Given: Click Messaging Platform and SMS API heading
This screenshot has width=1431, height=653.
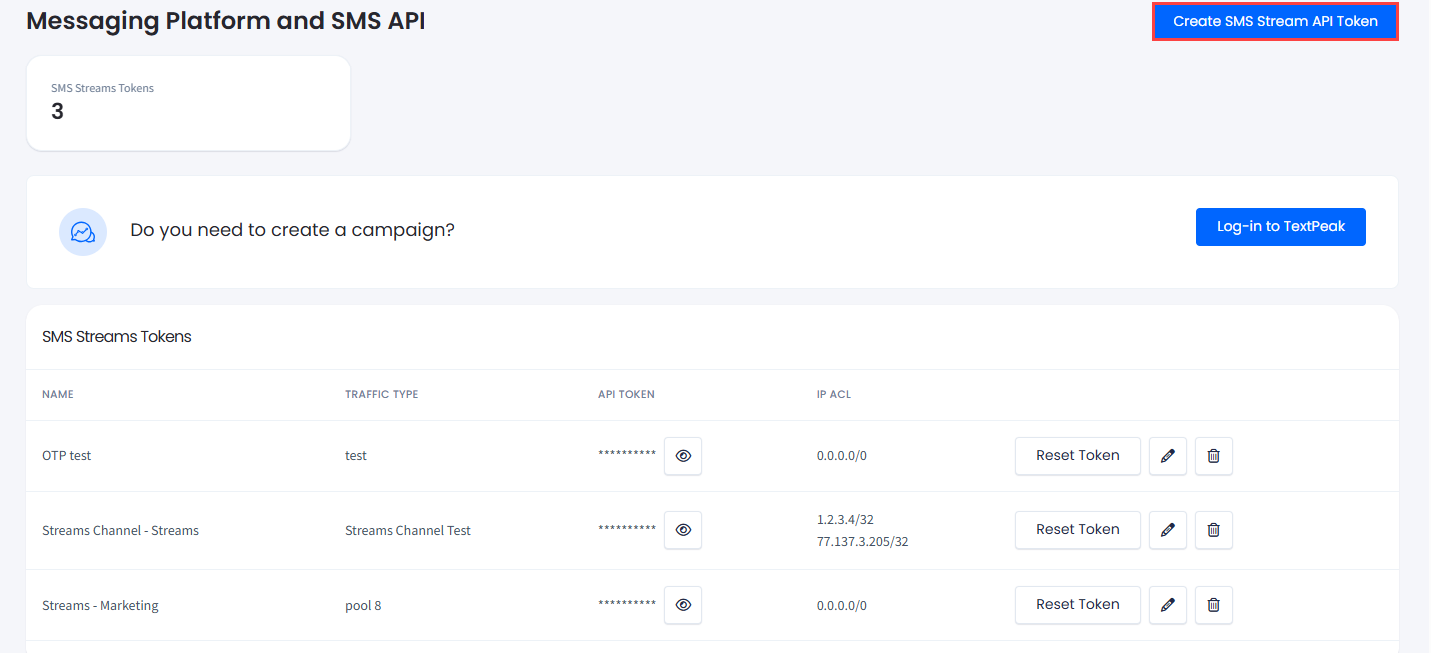Looking at the screenshot, I should (226, 21).
